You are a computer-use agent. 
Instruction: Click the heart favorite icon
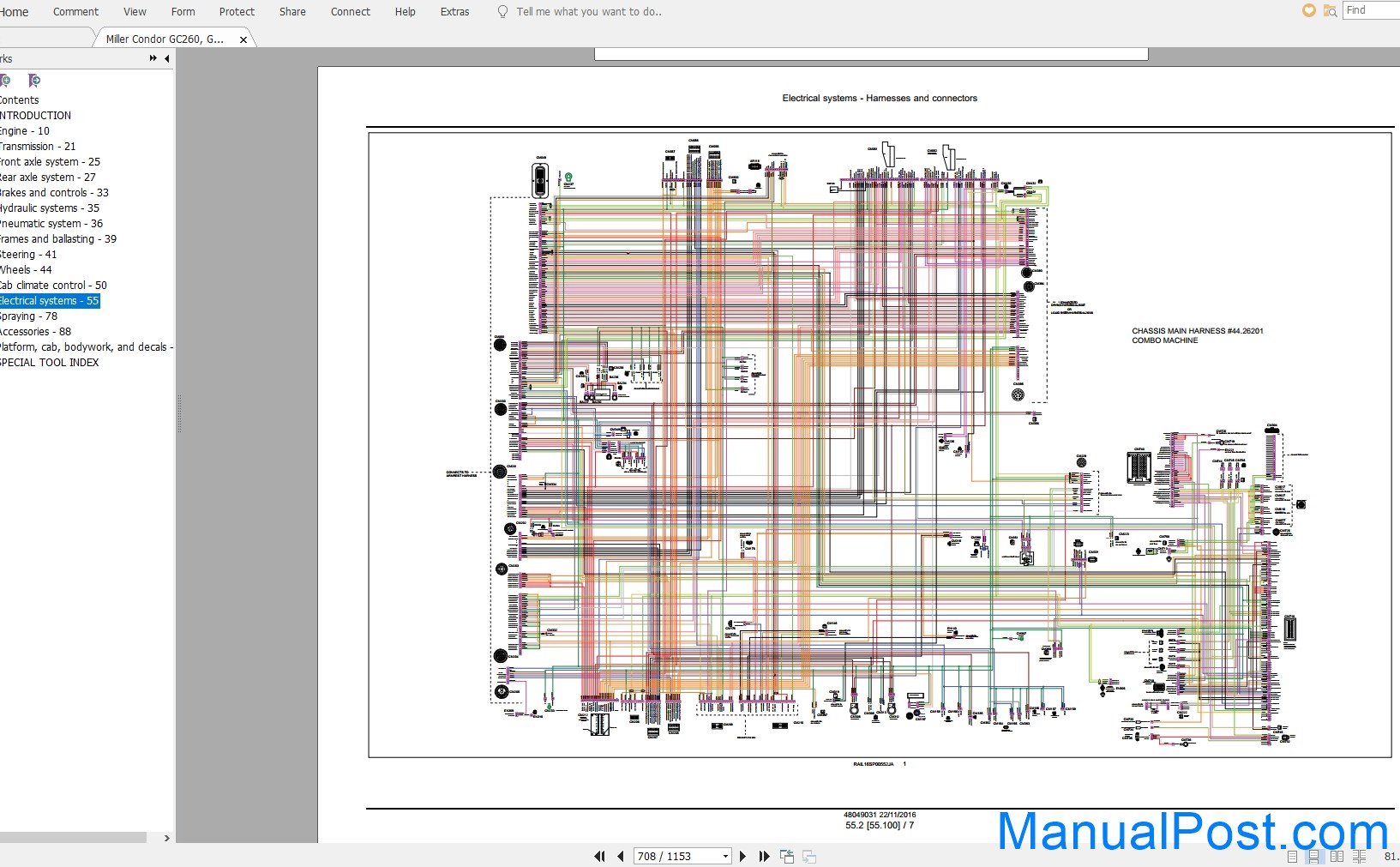tap(1308, 10)
